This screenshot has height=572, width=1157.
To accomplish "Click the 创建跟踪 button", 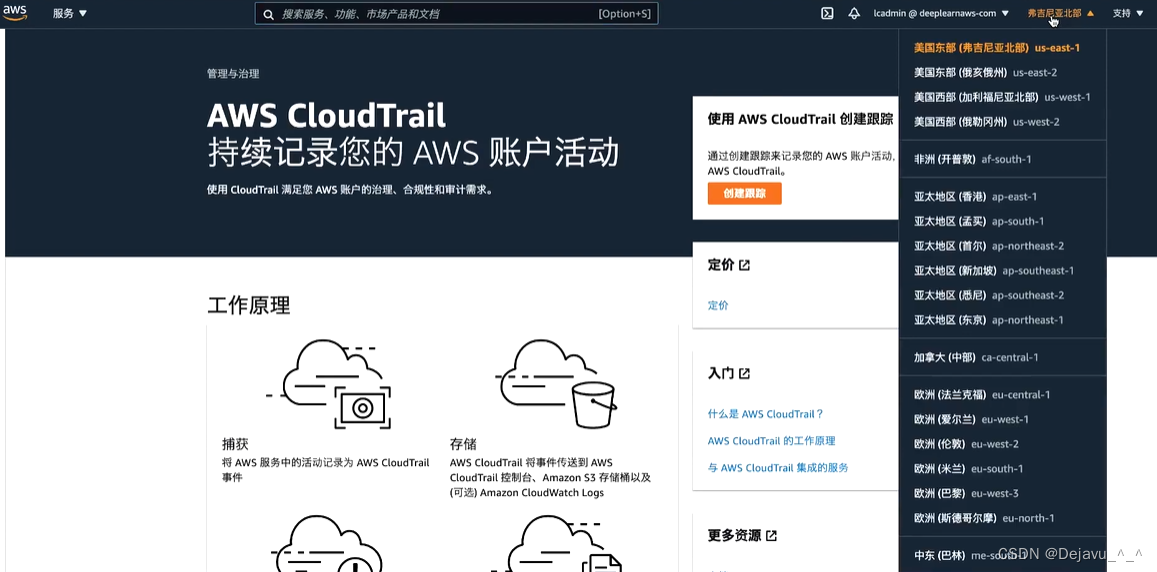I will [744, 193].
